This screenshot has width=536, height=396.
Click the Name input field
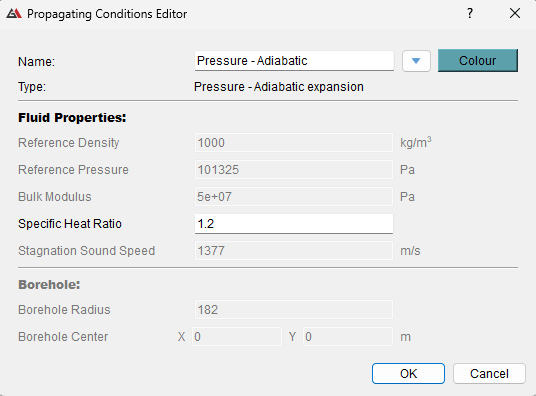(294, 61)
